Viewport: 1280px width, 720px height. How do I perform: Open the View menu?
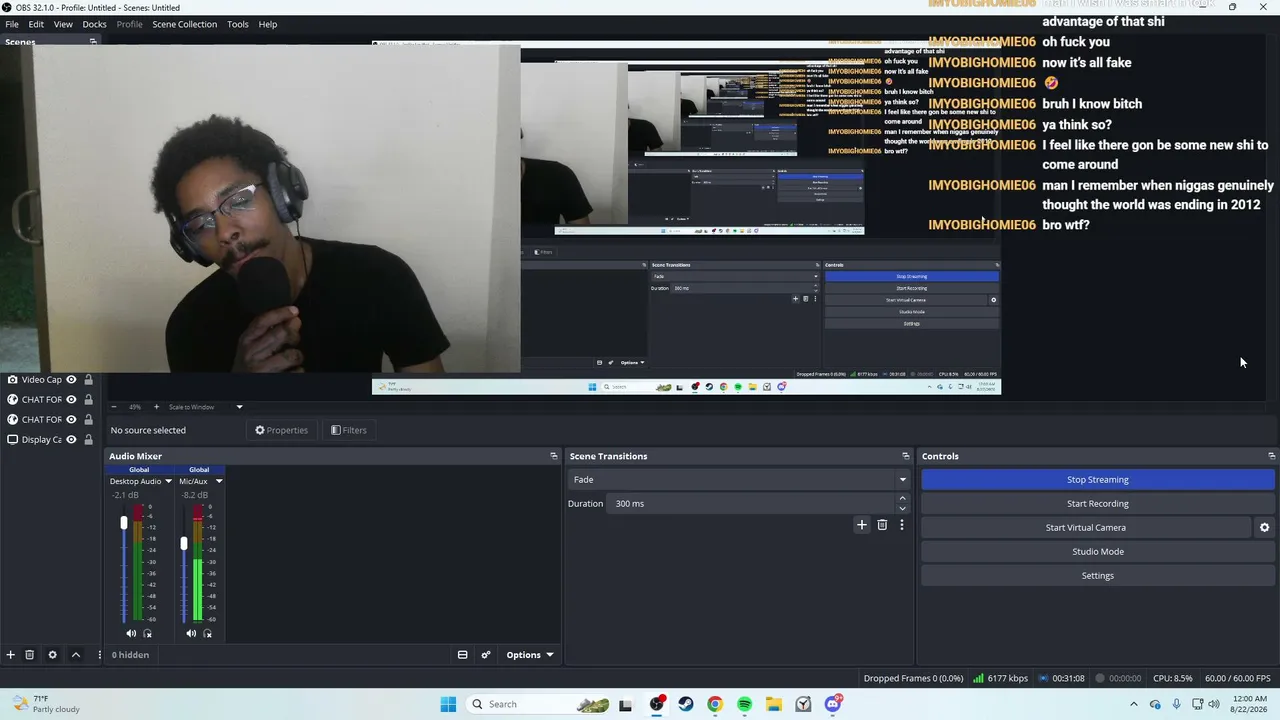pos(63,24)
